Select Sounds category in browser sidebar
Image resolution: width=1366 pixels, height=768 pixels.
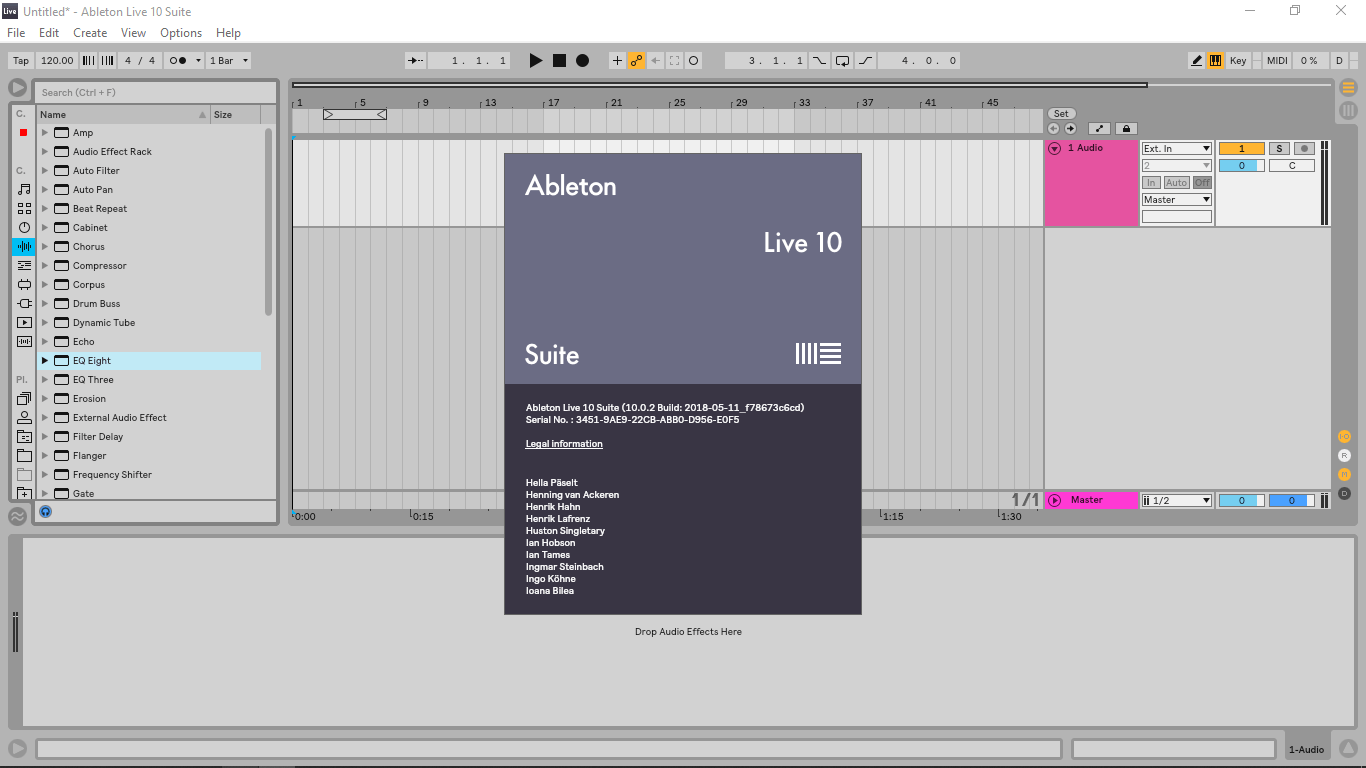coord(24,189)
